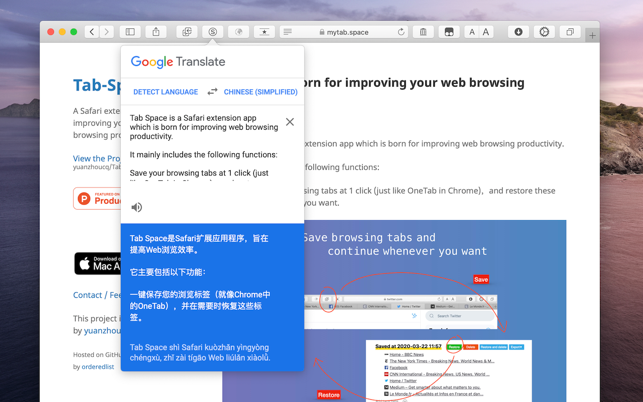Open a new tab with plus button

pos(592,36)
